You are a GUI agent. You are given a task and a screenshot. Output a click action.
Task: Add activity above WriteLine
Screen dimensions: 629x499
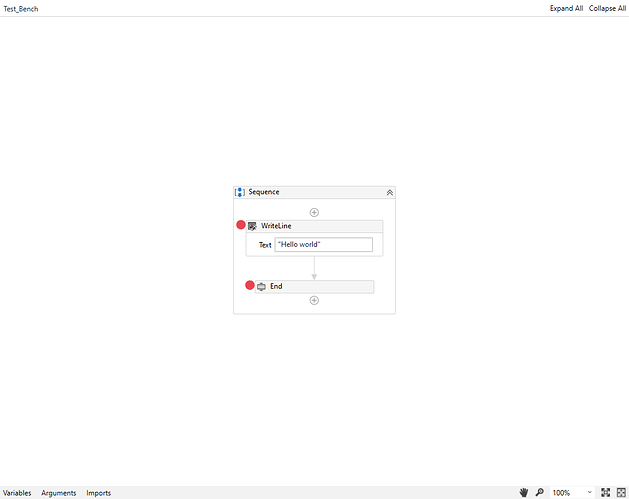pos(314,212)
